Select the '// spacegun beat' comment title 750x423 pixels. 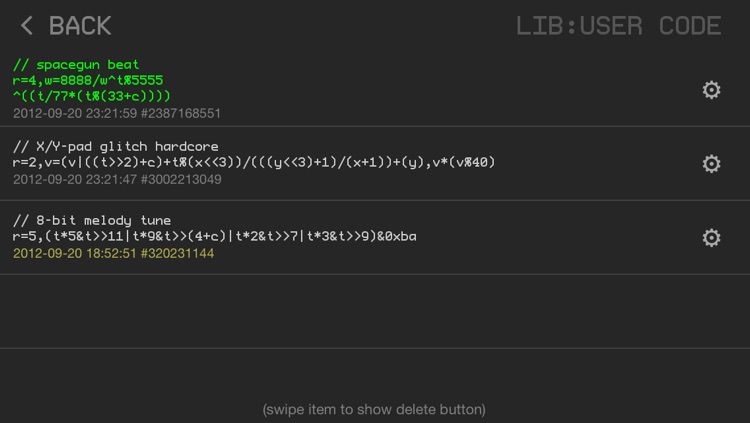(76, 65)
